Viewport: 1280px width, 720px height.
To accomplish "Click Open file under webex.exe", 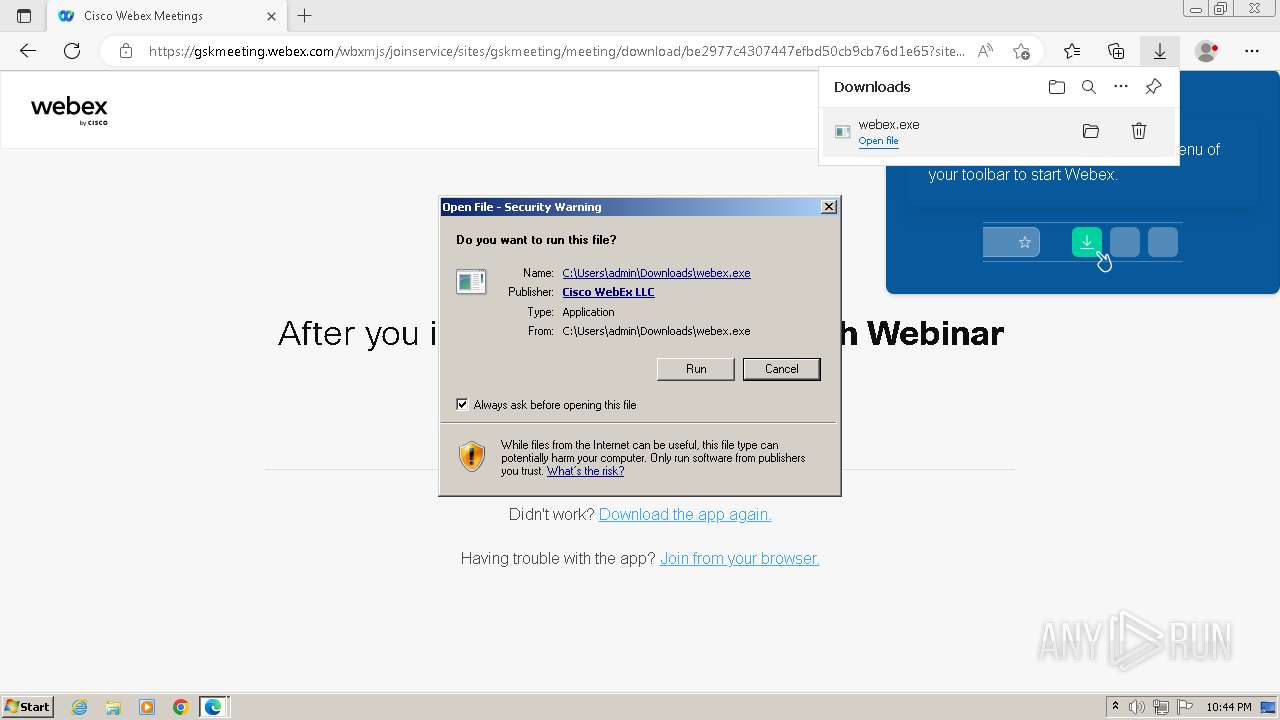I will (878, 141).
